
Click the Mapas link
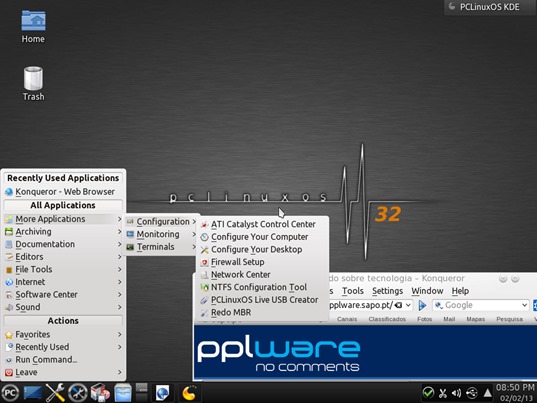click(476, 319)
